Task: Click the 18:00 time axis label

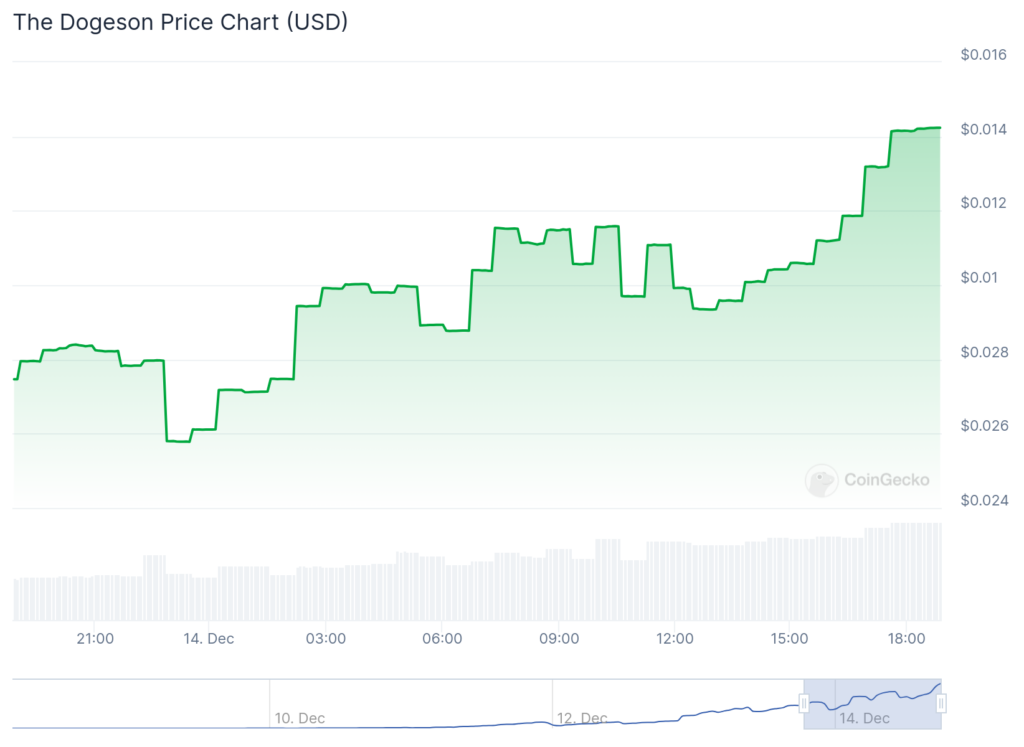Action: pos(906,638)
